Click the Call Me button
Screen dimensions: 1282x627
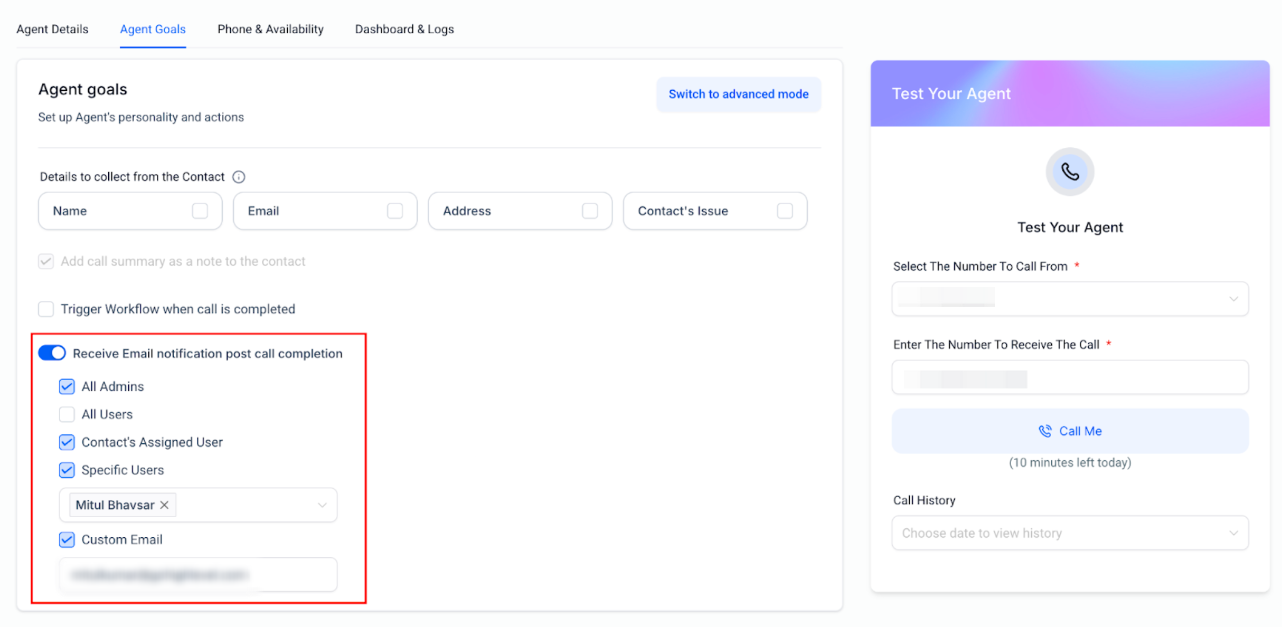(1070, 431)
